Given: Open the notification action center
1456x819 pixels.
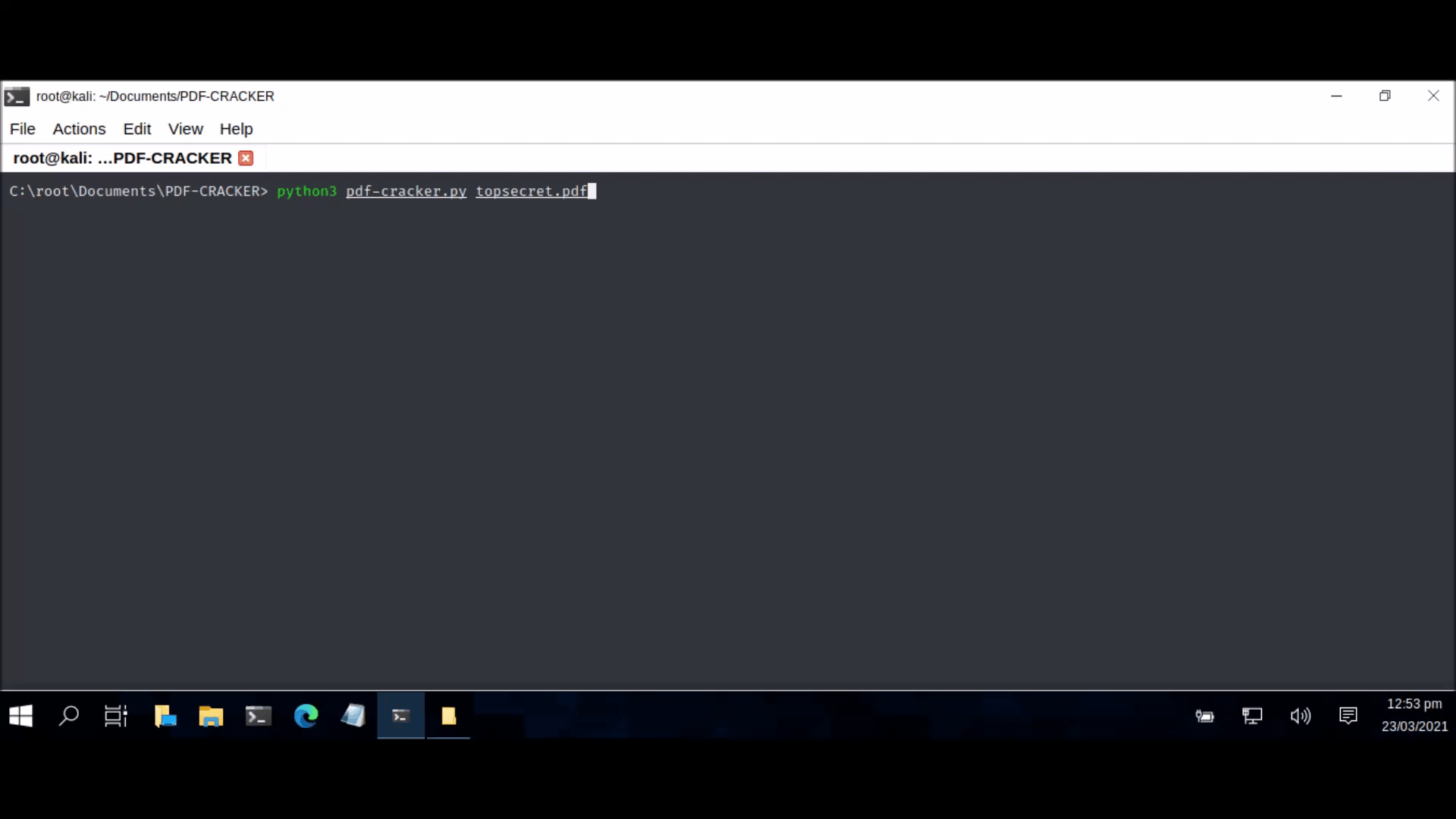Looking at the screenshot, I should pos(1348,716).
